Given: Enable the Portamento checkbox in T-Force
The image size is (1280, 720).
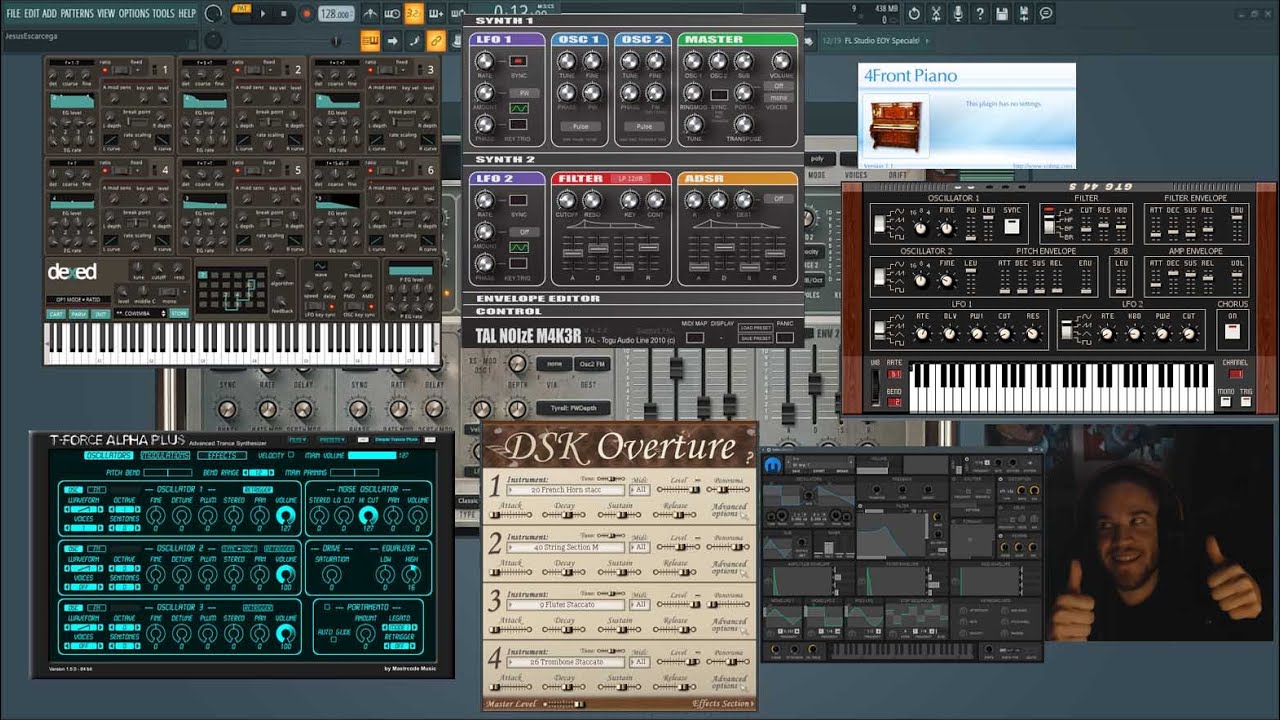Looking at the screenshot, I should (327, 607).
